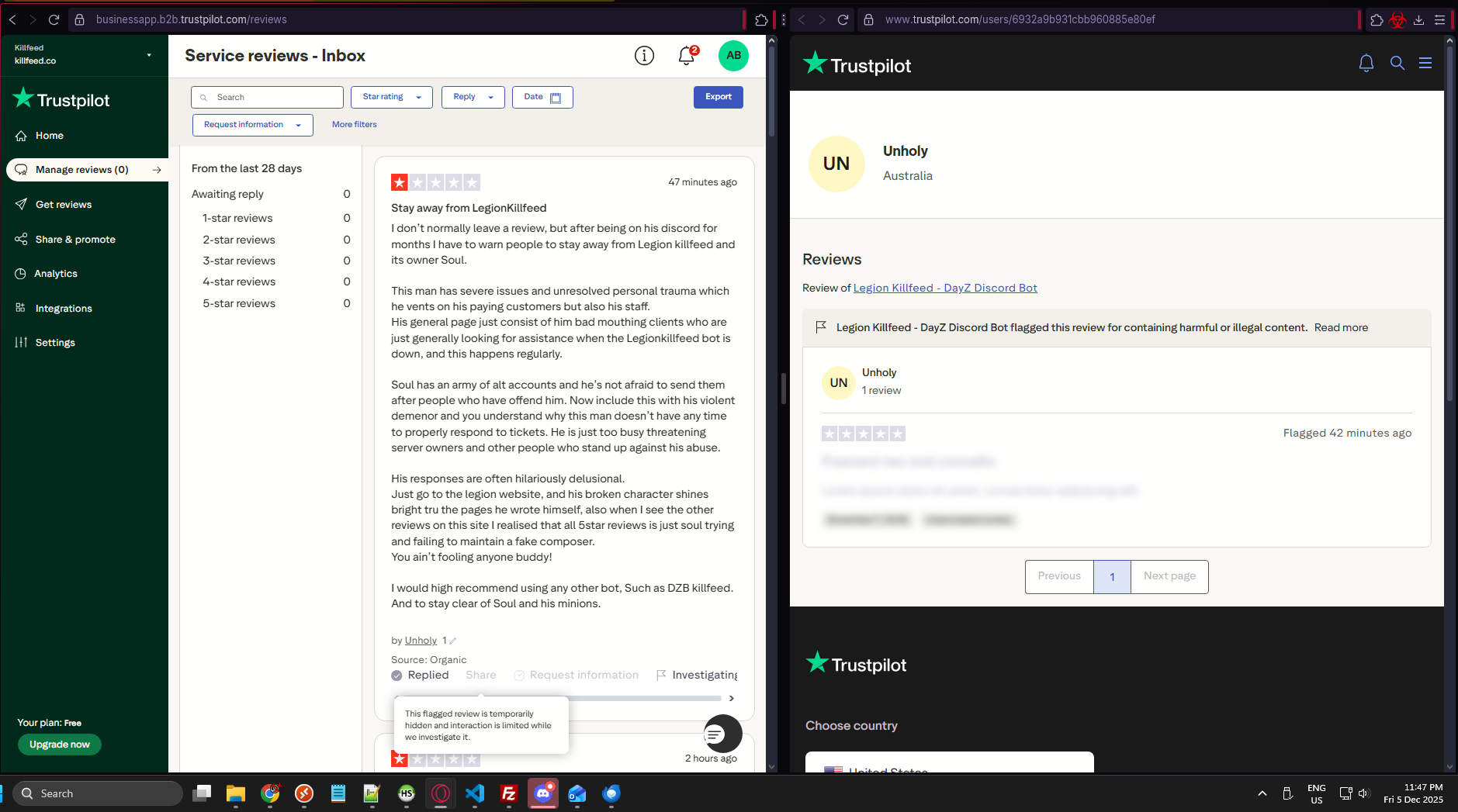Open extensions icon in left browser window
Viewport: 1458px width, 812px height.
[761, 19]
